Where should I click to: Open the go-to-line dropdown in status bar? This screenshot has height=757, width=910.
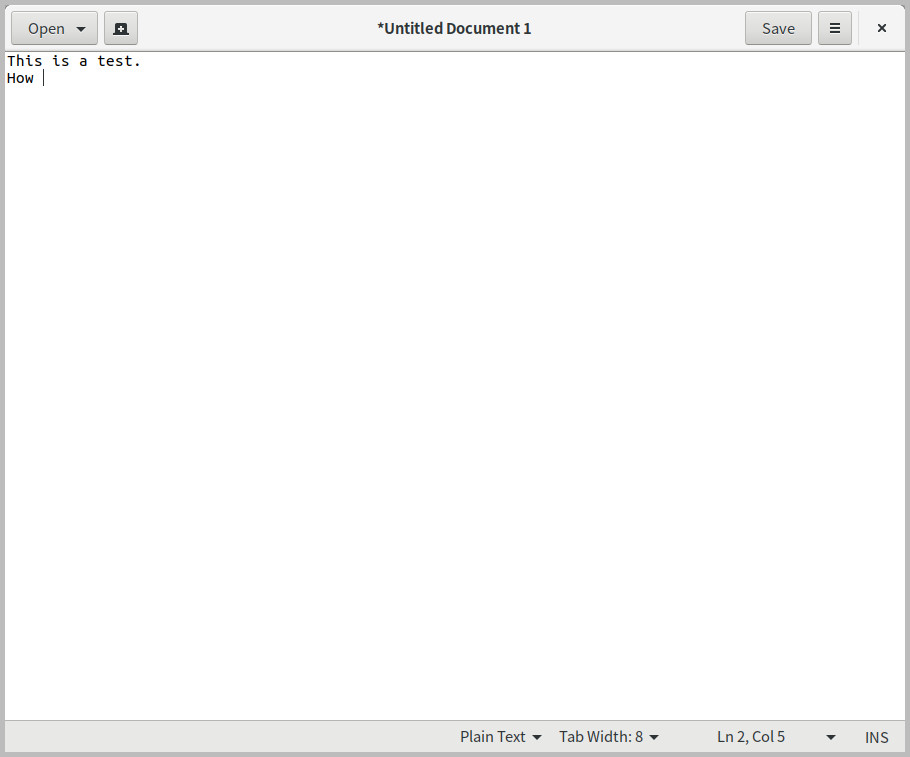[830, 737]
